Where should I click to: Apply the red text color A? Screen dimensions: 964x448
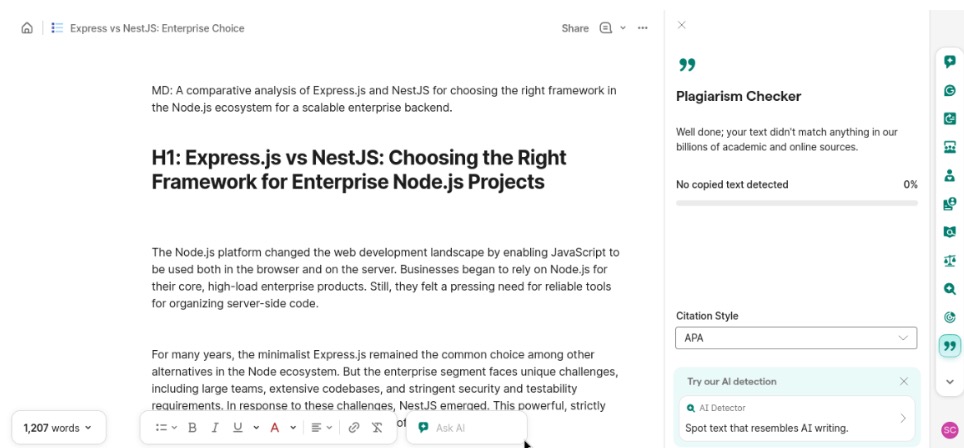click(x=275, y=428)
